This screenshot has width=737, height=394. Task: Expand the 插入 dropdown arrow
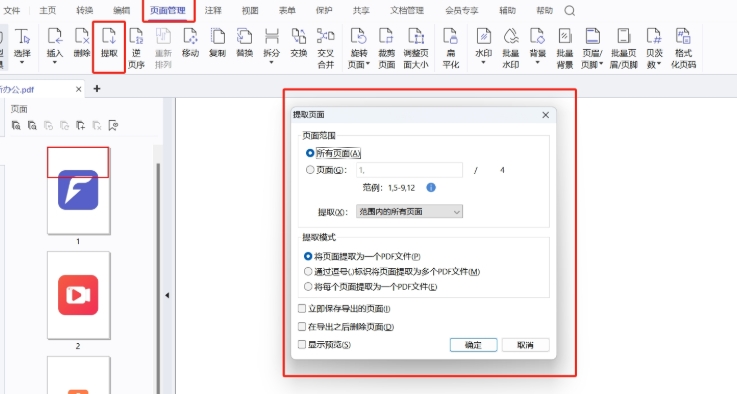tap(55, 62)
